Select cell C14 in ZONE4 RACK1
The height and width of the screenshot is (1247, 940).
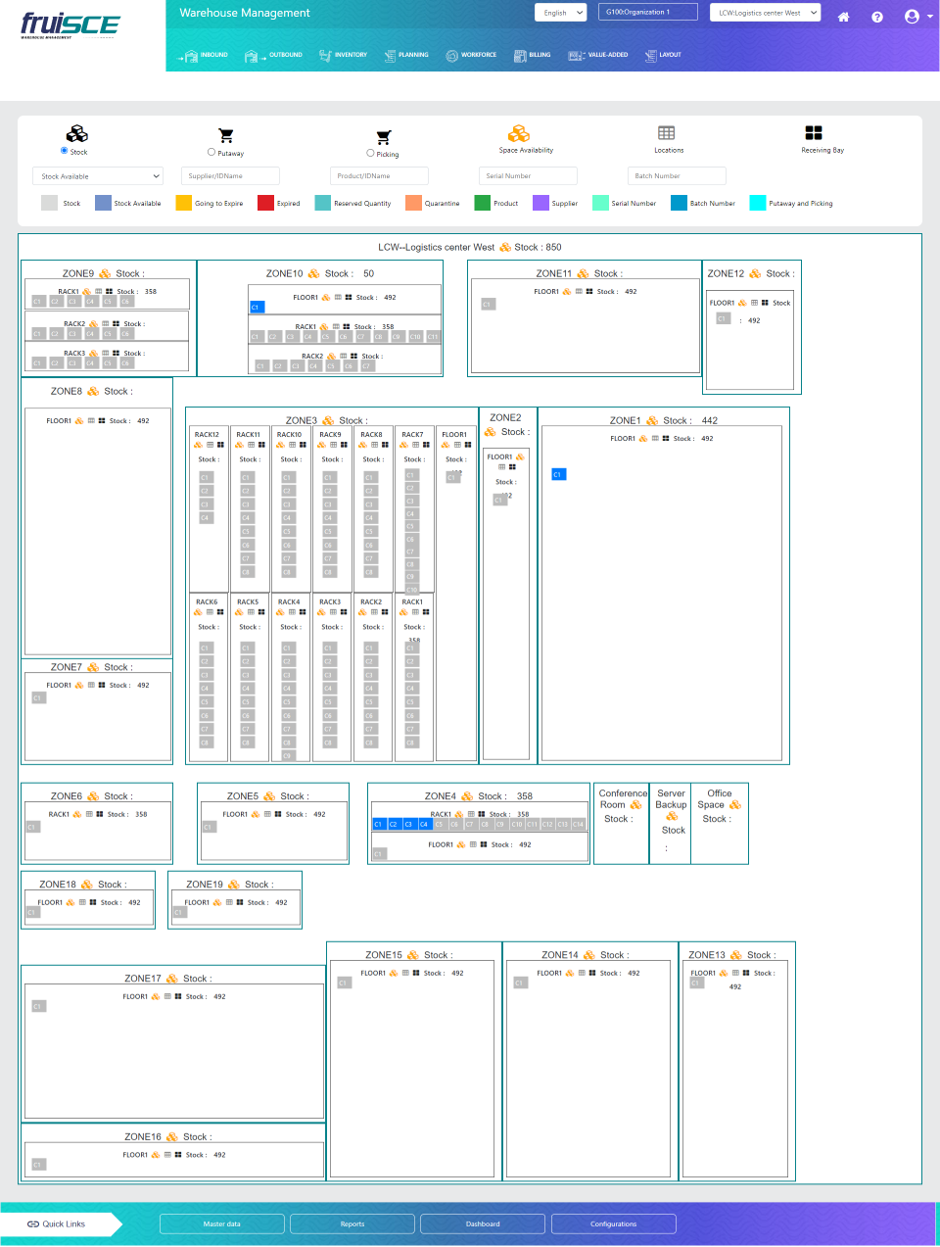pos(578,825)
